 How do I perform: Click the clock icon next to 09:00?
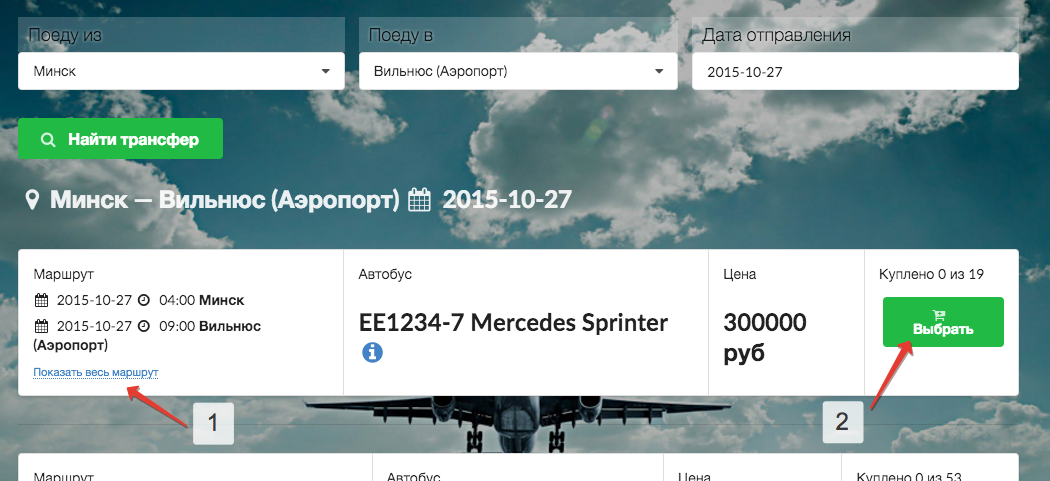[143, 326]
